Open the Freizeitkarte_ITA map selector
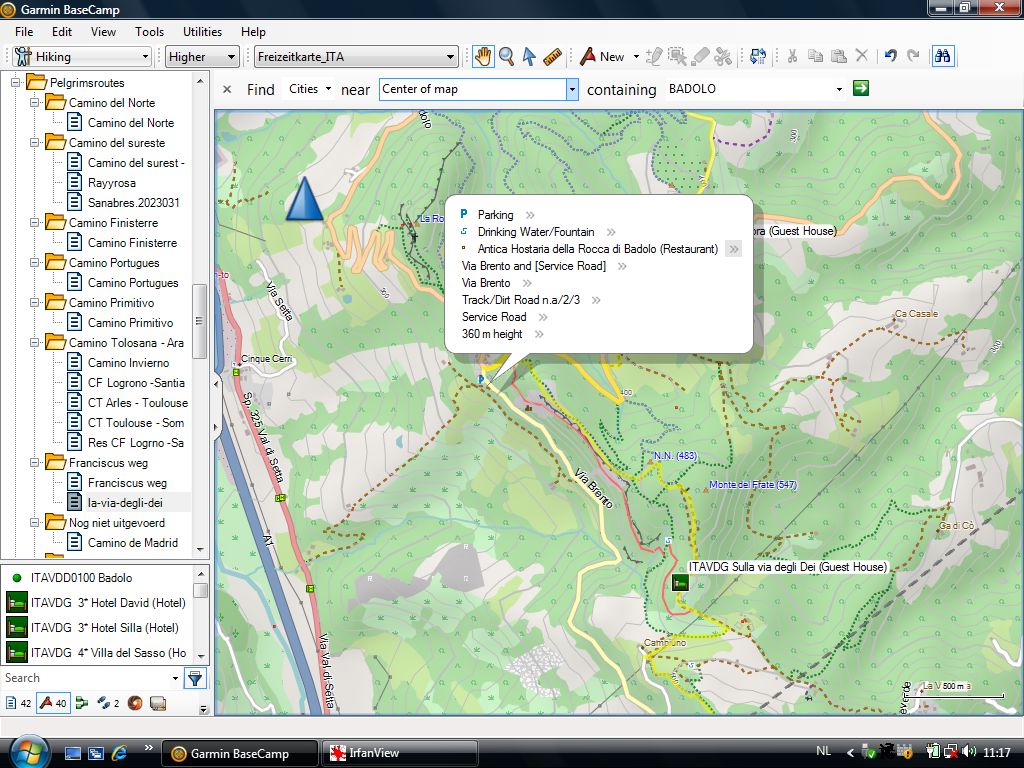The image size is (1024, 768). (355, 57)
